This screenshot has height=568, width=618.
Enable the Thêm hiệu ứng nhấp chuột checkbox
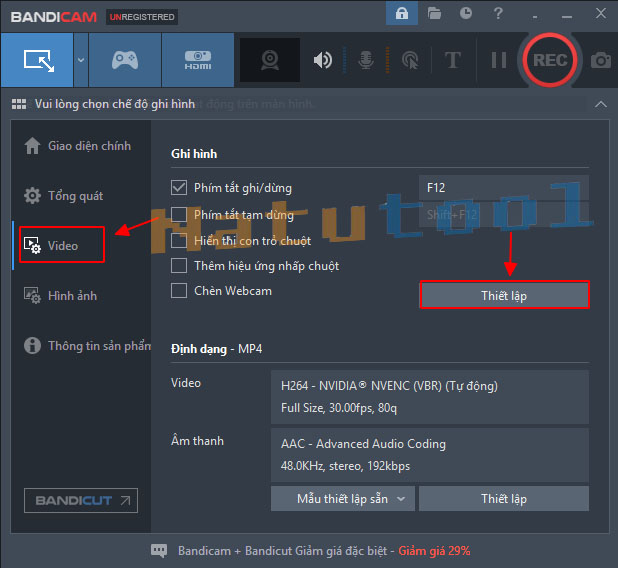pos(179,266)
